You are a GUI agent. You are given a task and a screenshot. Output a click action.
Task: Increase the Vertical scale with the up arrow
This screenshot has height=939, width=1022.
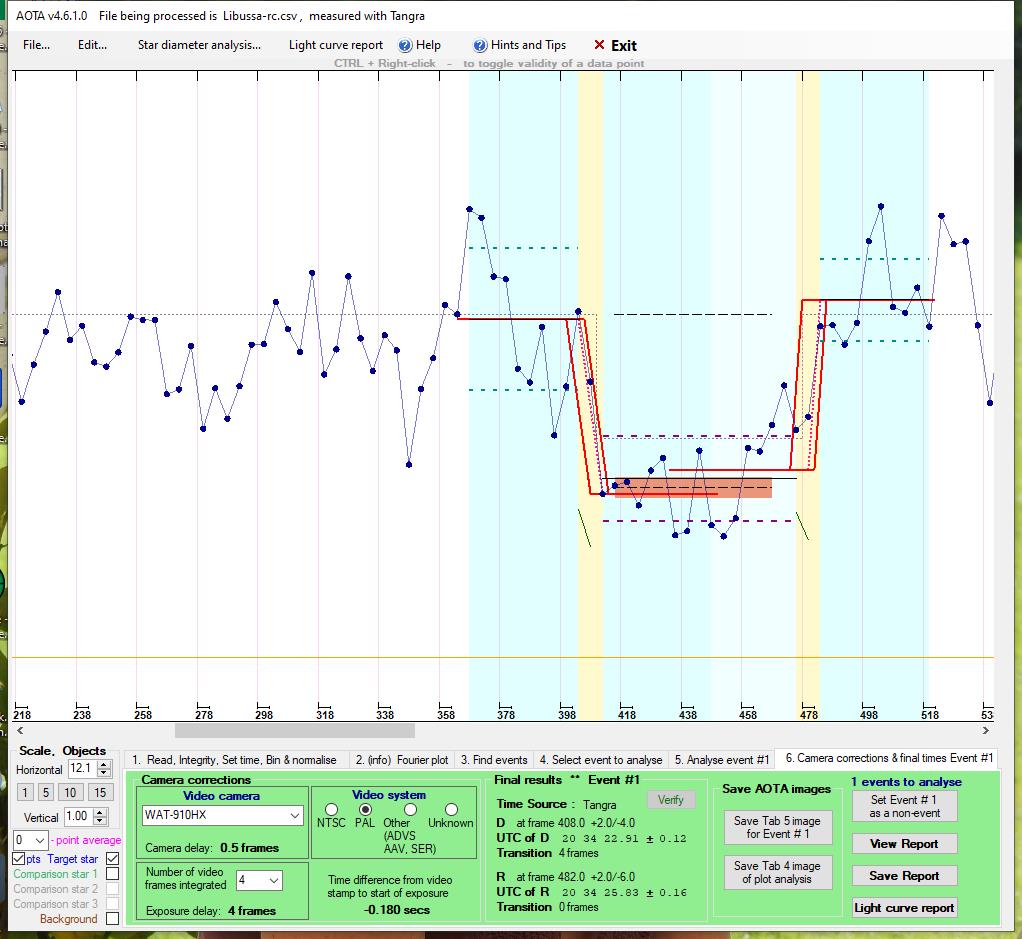click(100, 813)
